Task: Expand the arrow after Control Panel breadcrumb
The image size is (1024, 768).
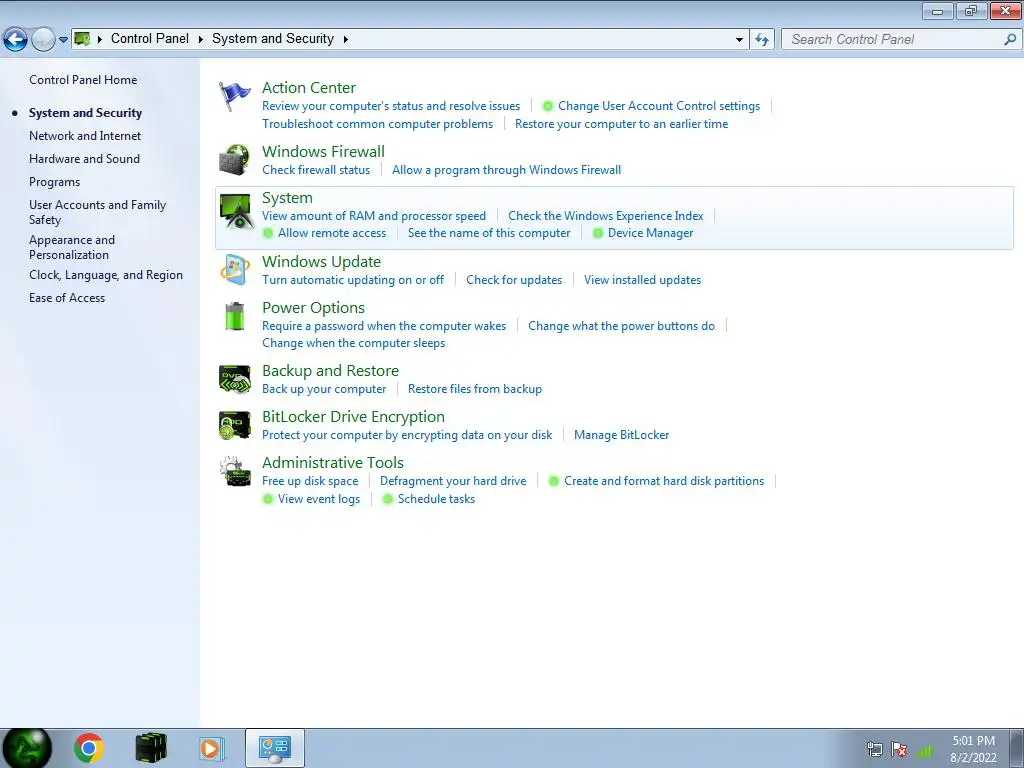Action: [x=200, y=39]
